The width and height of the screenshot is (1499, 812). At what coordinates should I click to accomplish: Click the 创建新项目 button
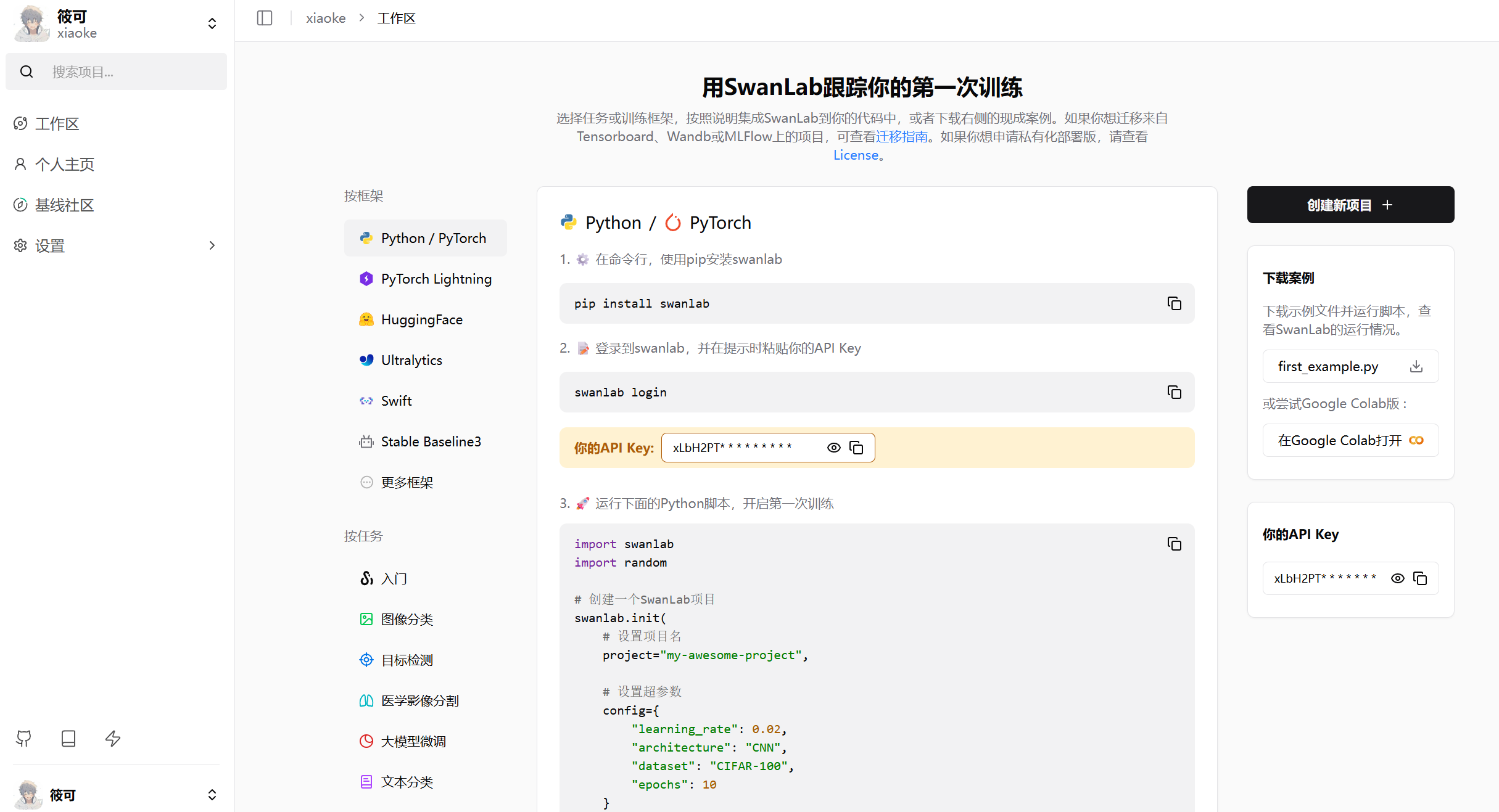click(x=1350, y=204)
